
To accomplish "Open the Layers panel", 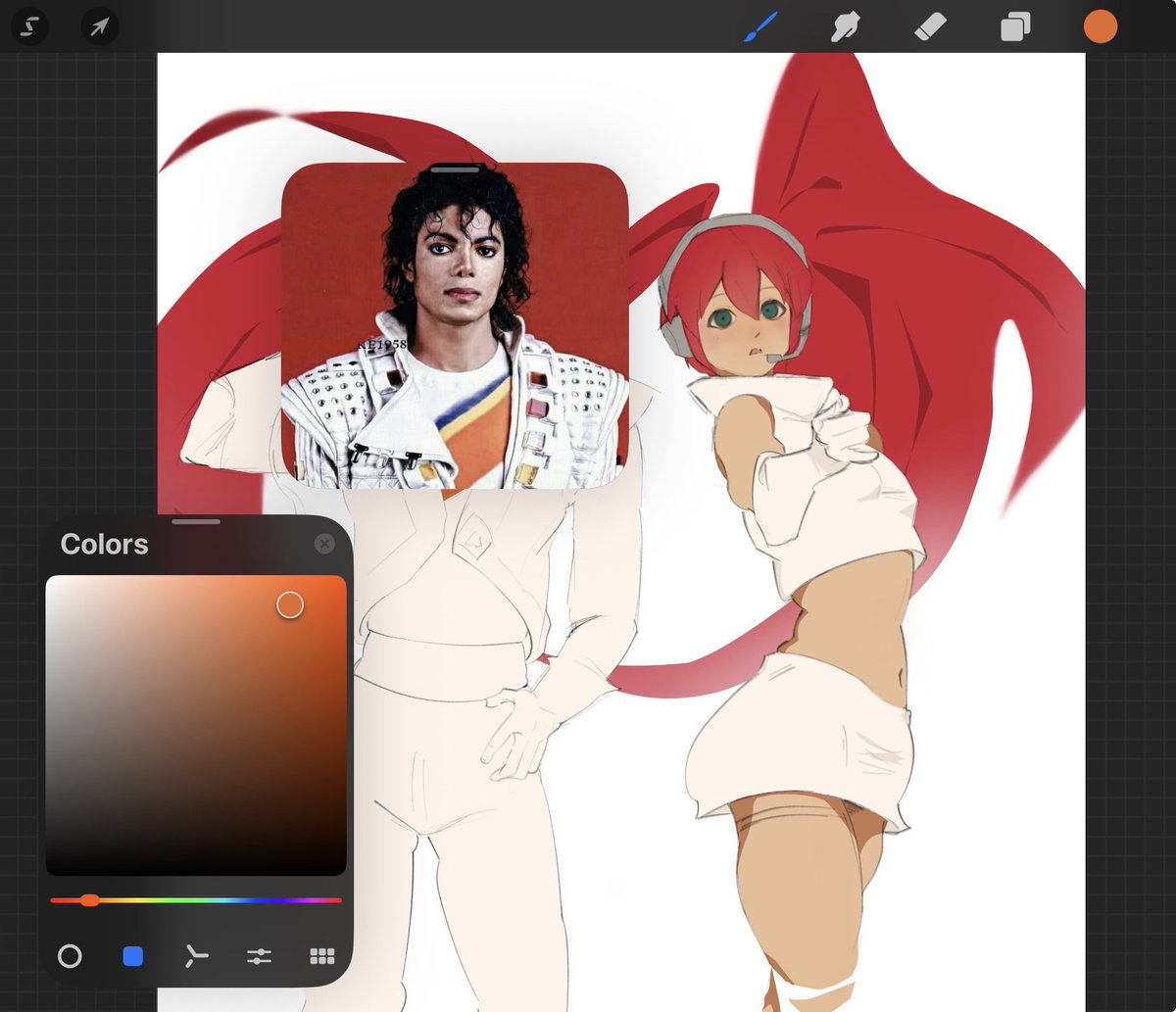I will click(1014, 27).
